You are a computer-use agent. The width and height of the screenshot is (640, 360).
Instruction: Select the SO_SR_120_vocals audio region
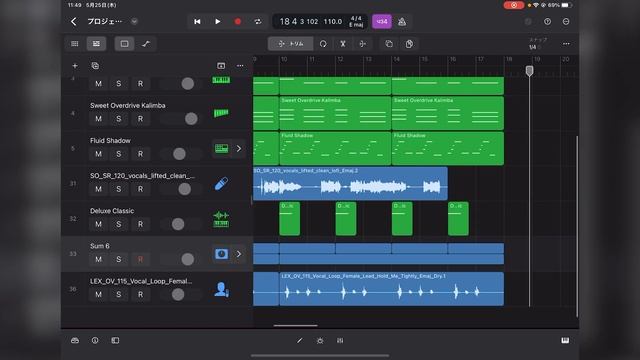tap(350, 184)
